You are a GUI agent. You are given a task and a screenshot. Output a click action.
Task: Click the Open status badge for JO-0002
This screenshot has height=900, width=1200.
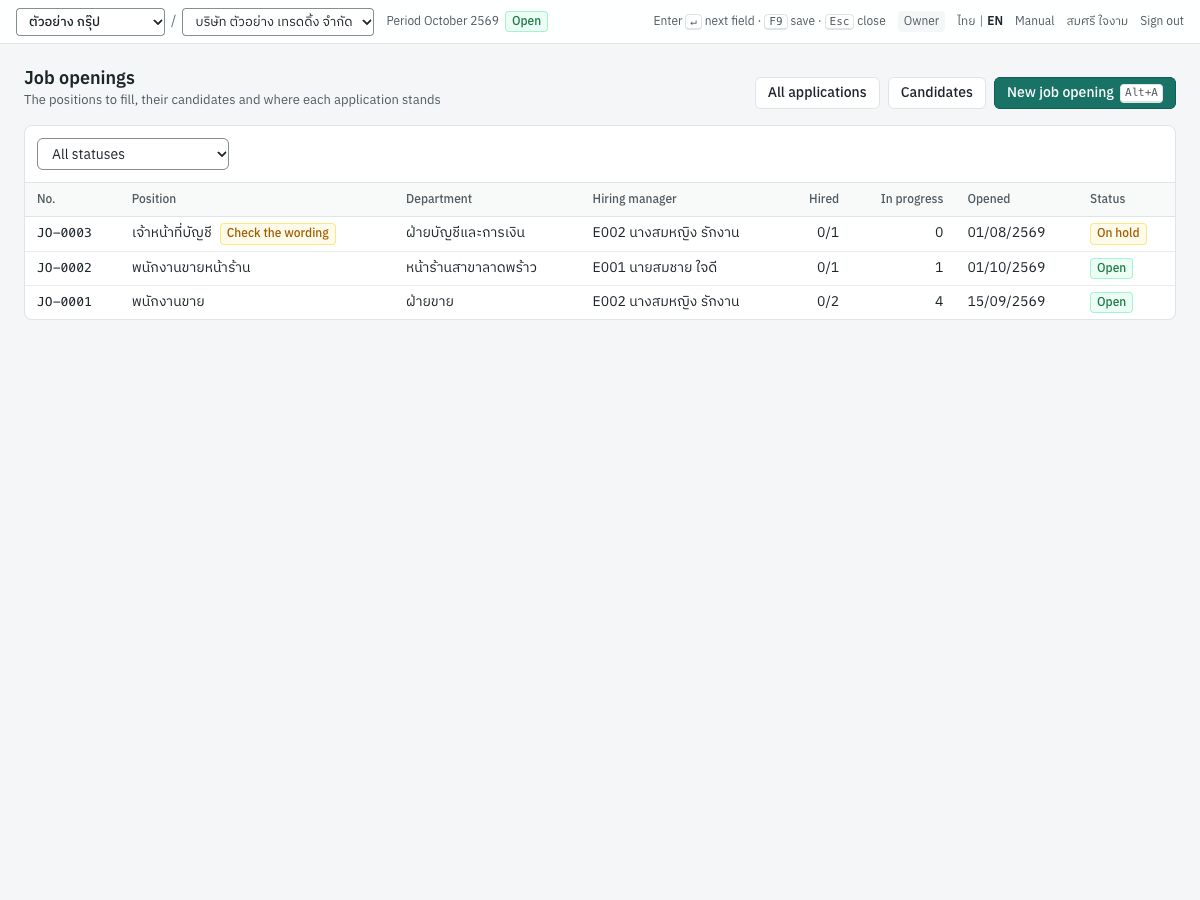tap(1111, 268)
